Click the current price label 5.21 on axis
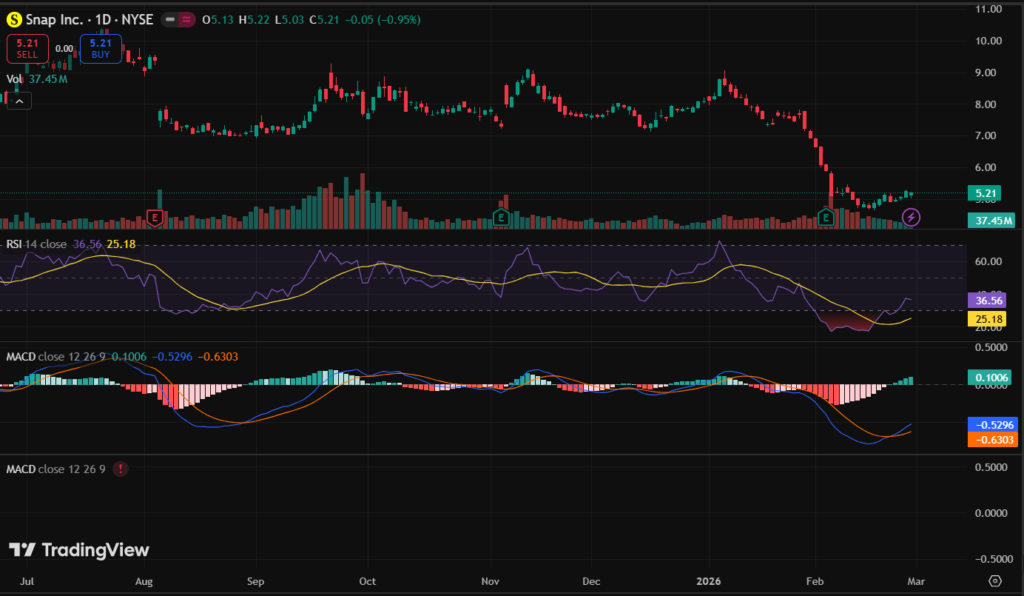The width and height of the screenshot is (1024, 596). [x=988, y=193]
